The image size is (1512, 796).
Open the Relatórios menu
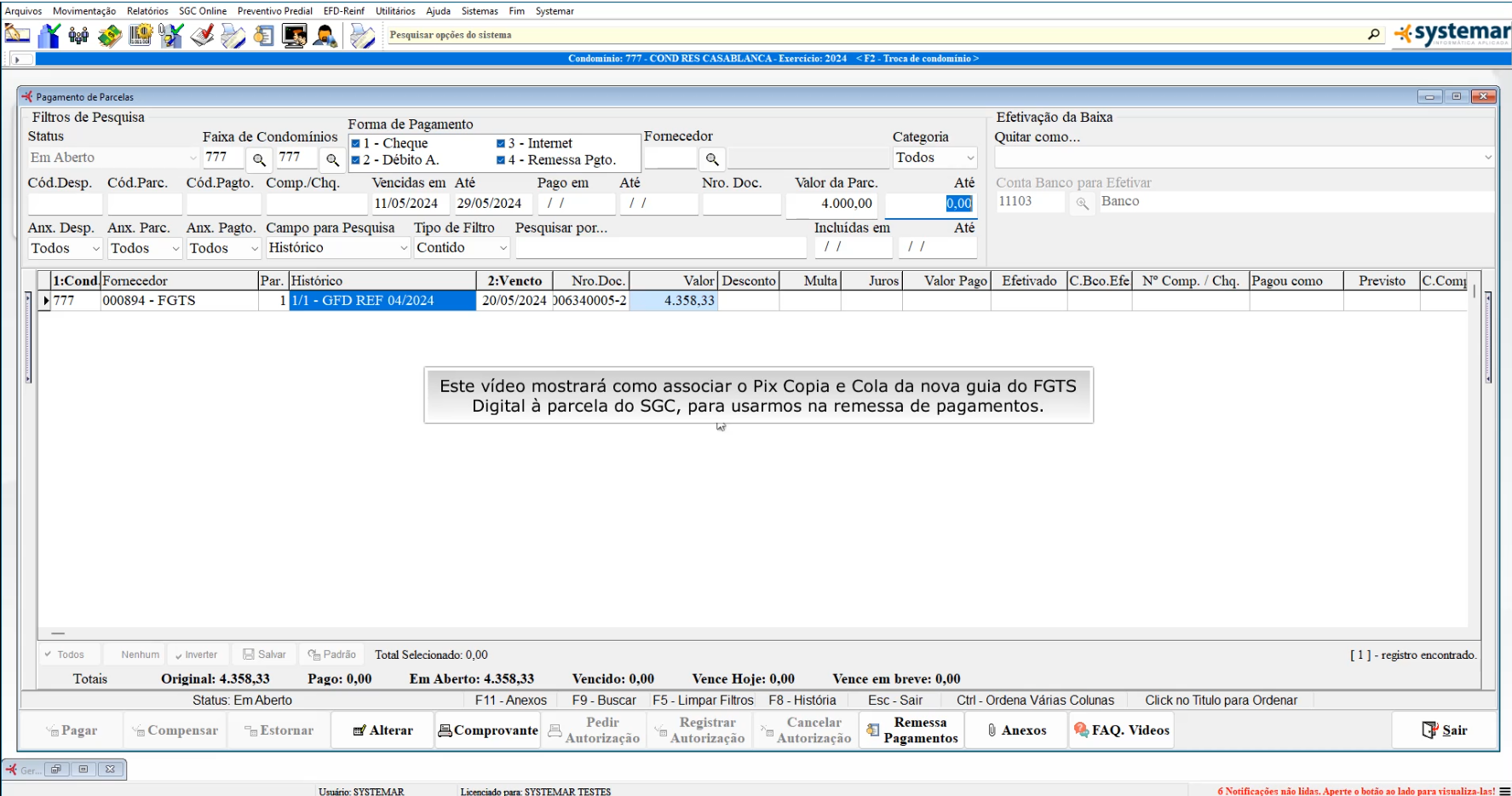click(147, 11)
